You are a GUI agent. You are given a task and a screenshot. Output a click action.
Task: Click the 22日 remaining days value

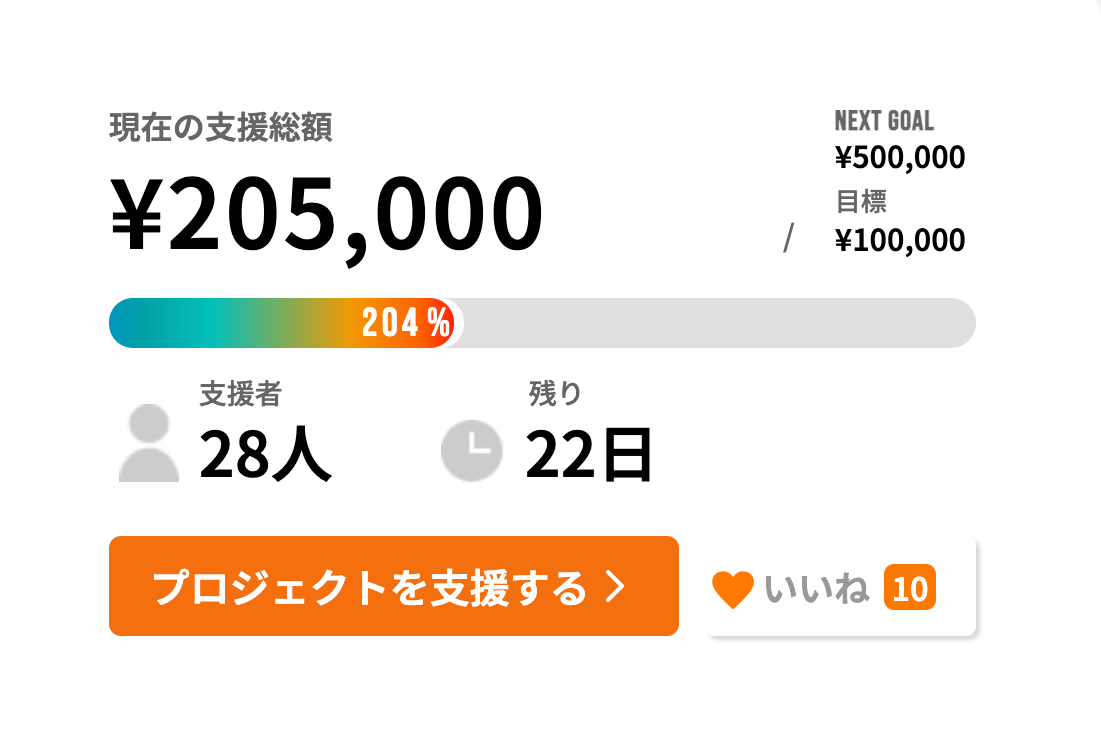point(588,454)
